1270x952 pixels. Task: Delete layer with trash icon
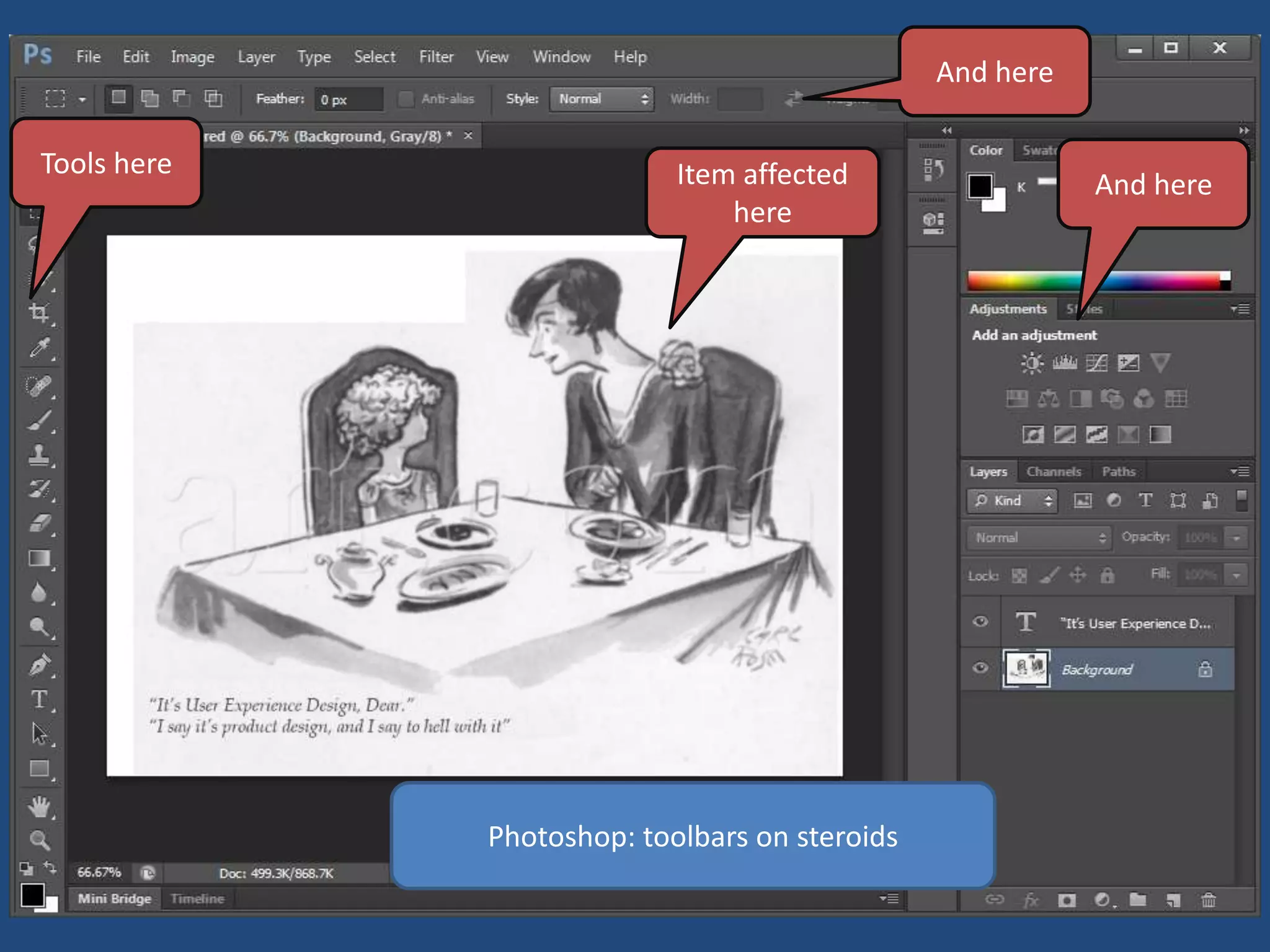1209,899
